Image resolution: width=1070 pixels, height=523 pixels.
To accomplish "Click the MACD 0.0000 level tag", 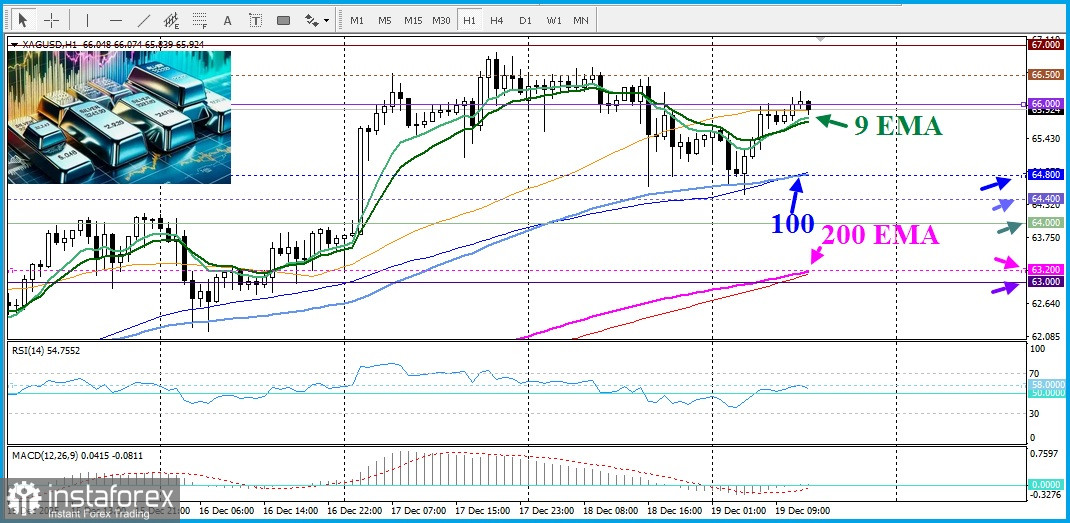I will [1046, 485].
